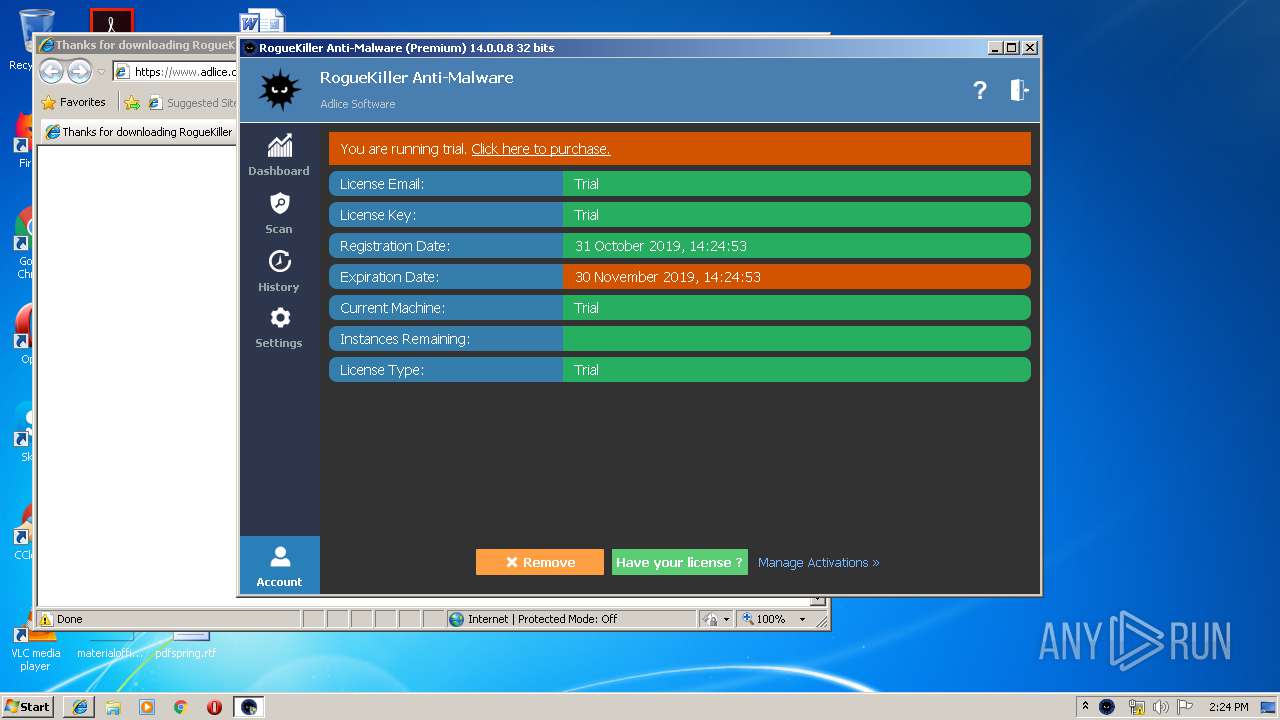This screenshot has width=1280, height=720.
Task: Click the RogueKiller spiky logo icon
Action: (x=280, y=90)
